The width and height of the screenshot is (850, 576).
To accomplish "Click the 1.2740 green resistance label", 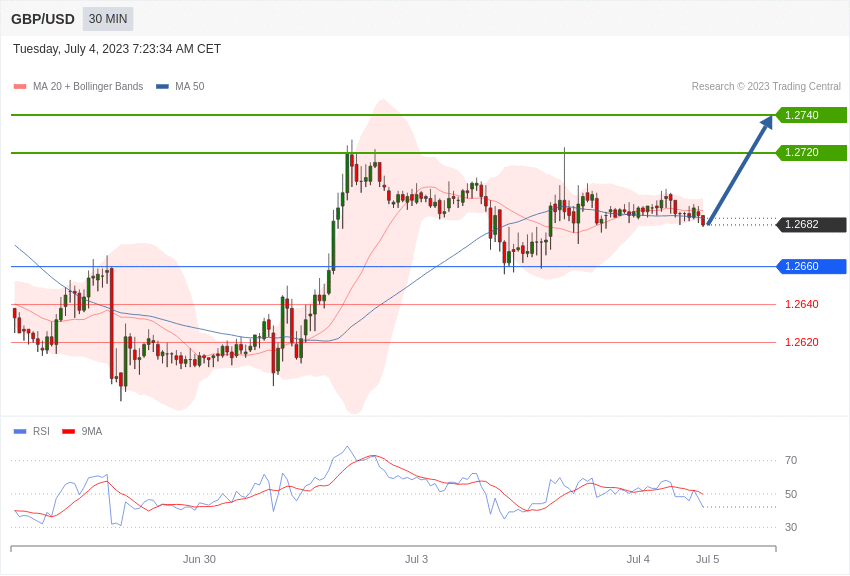I will pos(811,115).
